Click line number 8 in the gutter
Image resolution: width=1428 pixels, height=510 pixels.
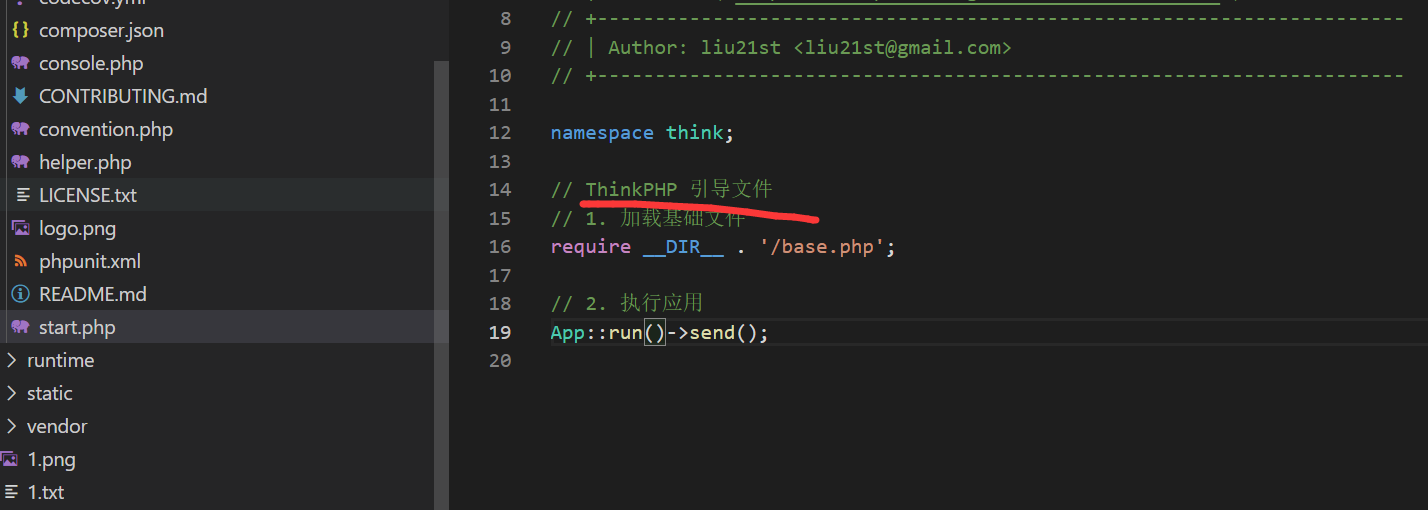(505, 18)
